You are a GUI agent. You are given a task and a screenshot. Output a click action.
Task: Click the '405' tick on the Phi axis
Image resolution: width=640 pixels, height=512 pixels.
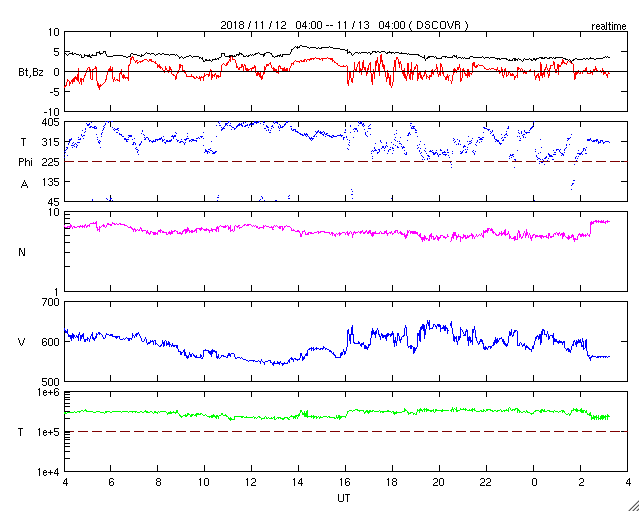(52, 122)
